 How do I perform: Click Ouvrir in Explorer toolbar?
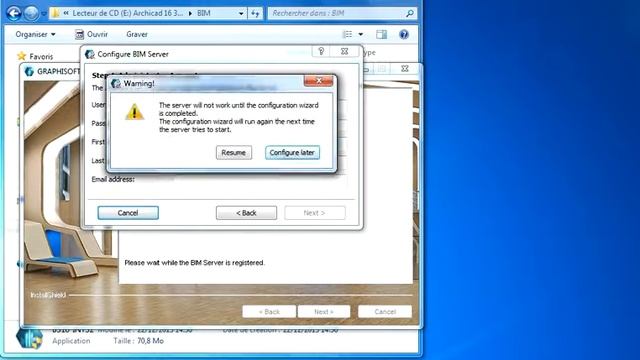point(92,34)
